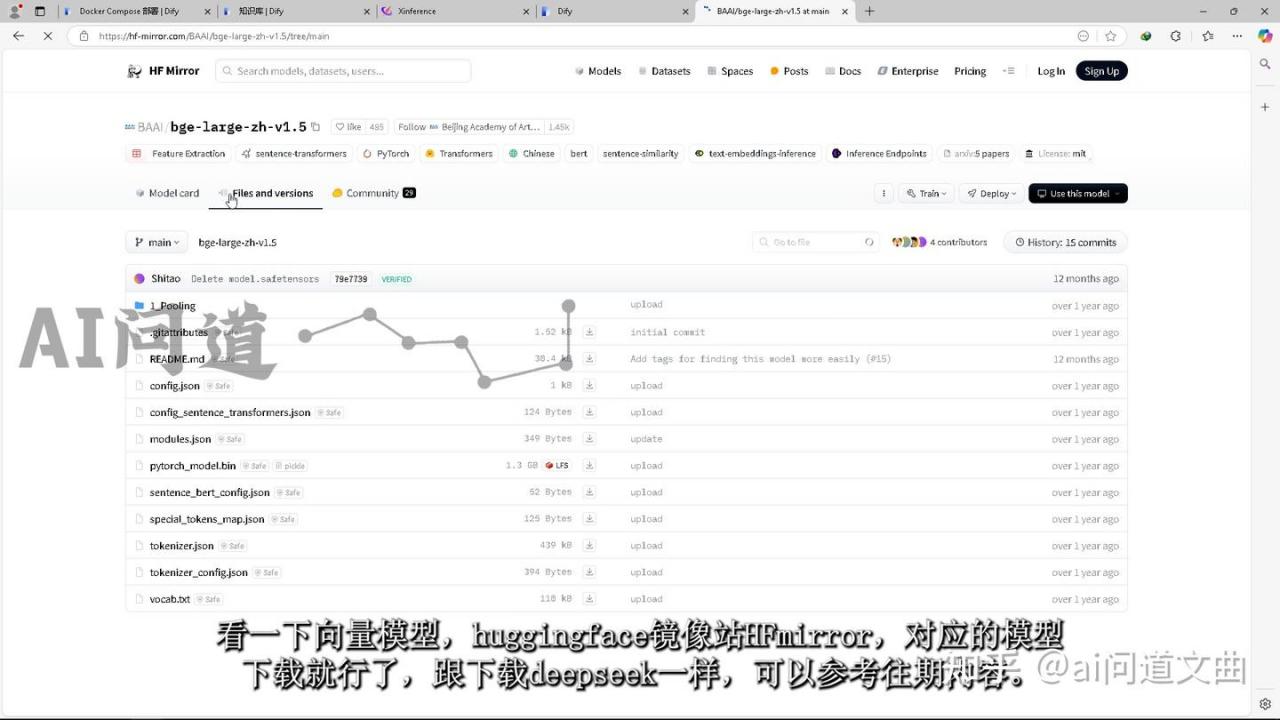Open the Train dropdown

[x=925, y=193]
